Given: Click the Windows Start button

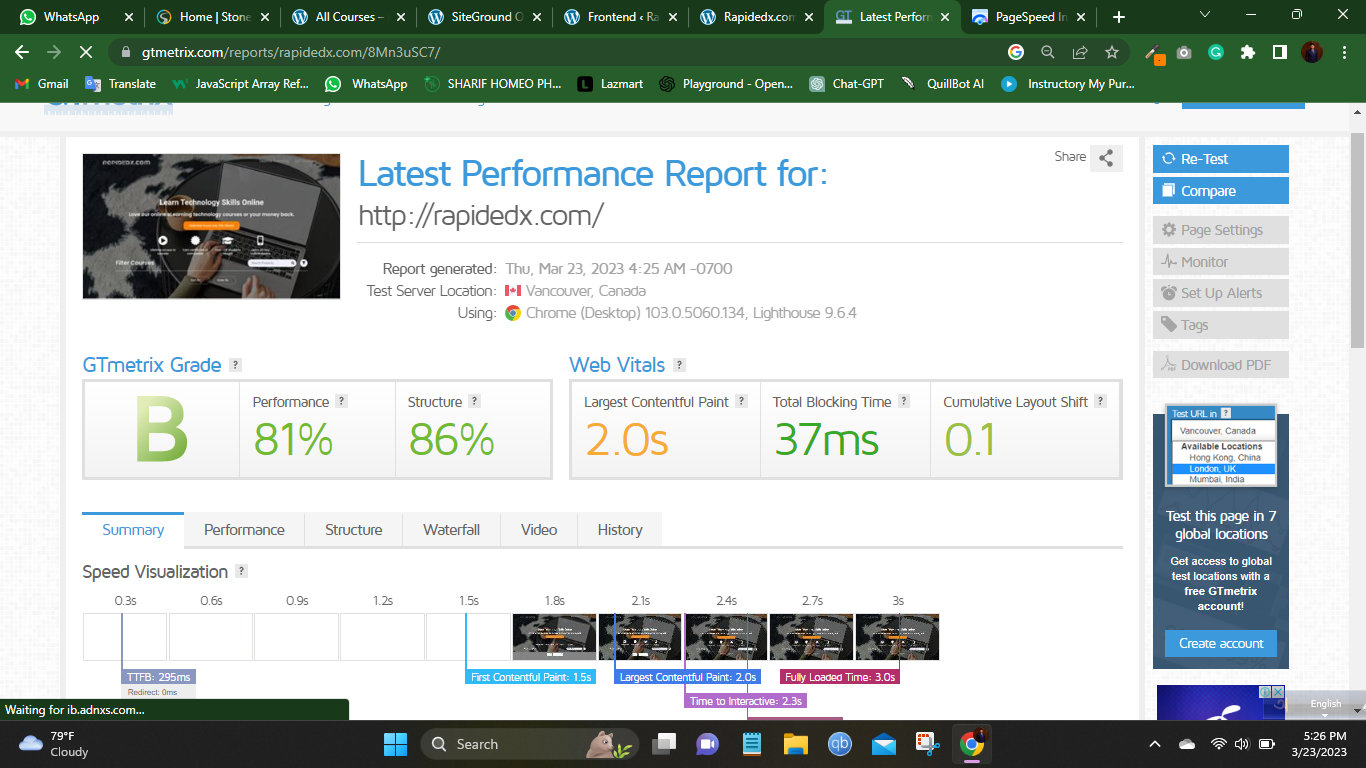Looking at the screenshot, I should coord(396,744).
